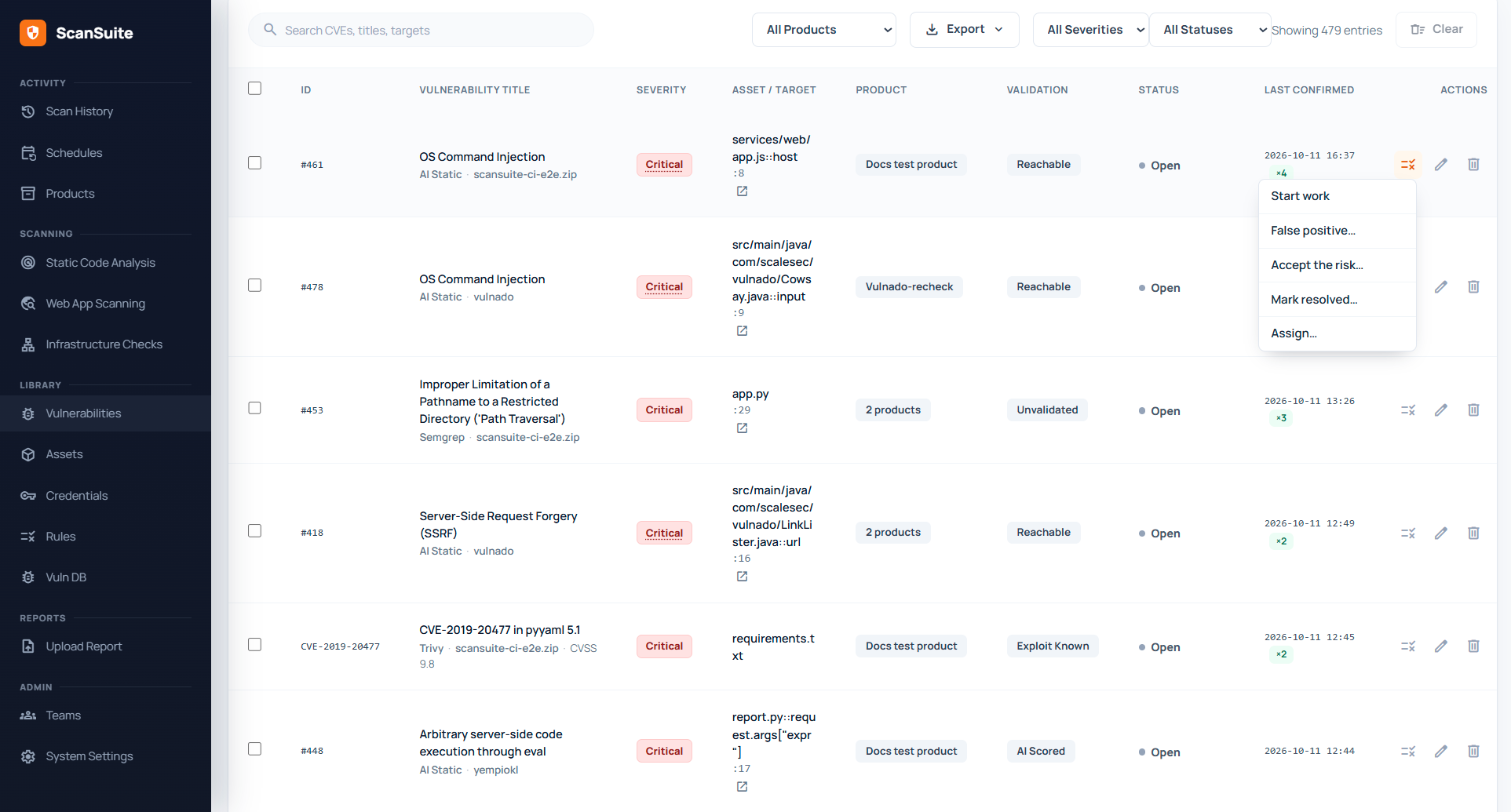1511x812 pixels.
Task: Open Vuln DB in the sidebar
Action: pyautogui.click(x=105, y=577)
